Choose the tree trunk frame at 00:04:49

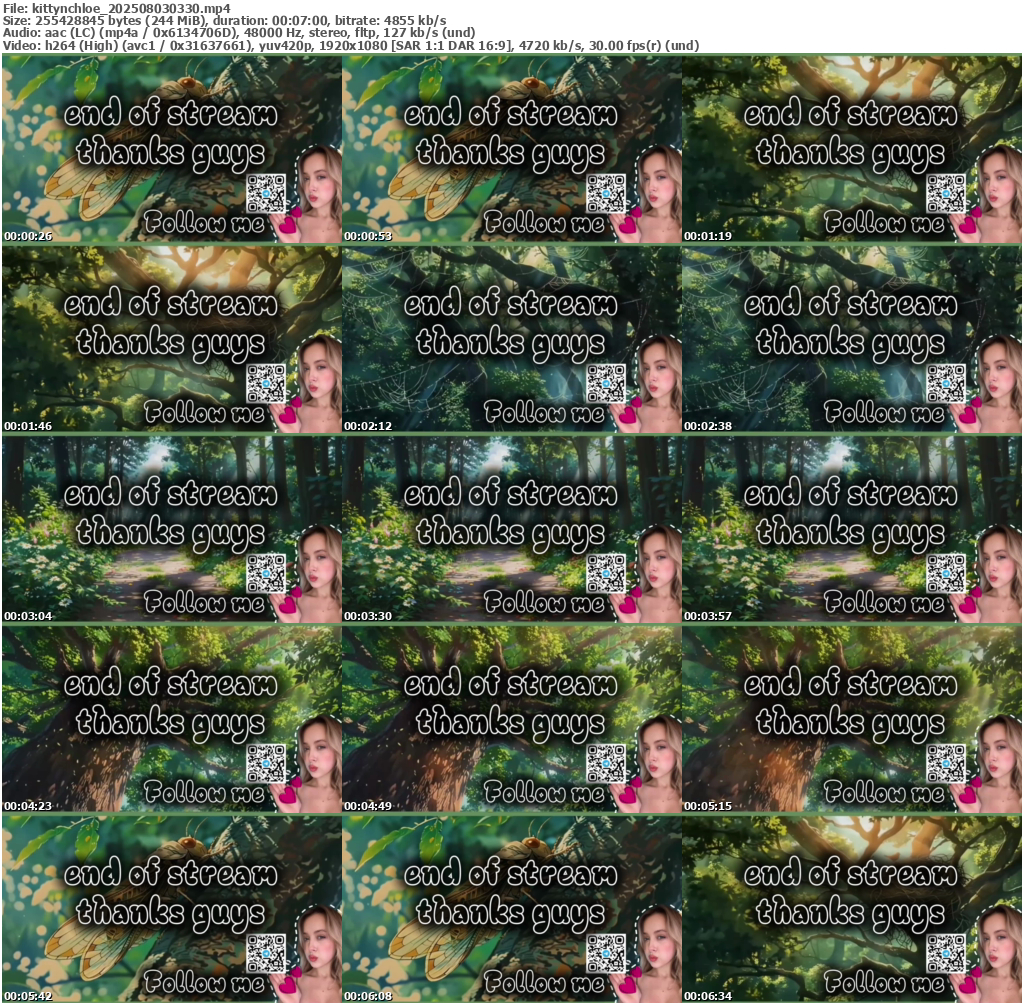click(511, 719)
